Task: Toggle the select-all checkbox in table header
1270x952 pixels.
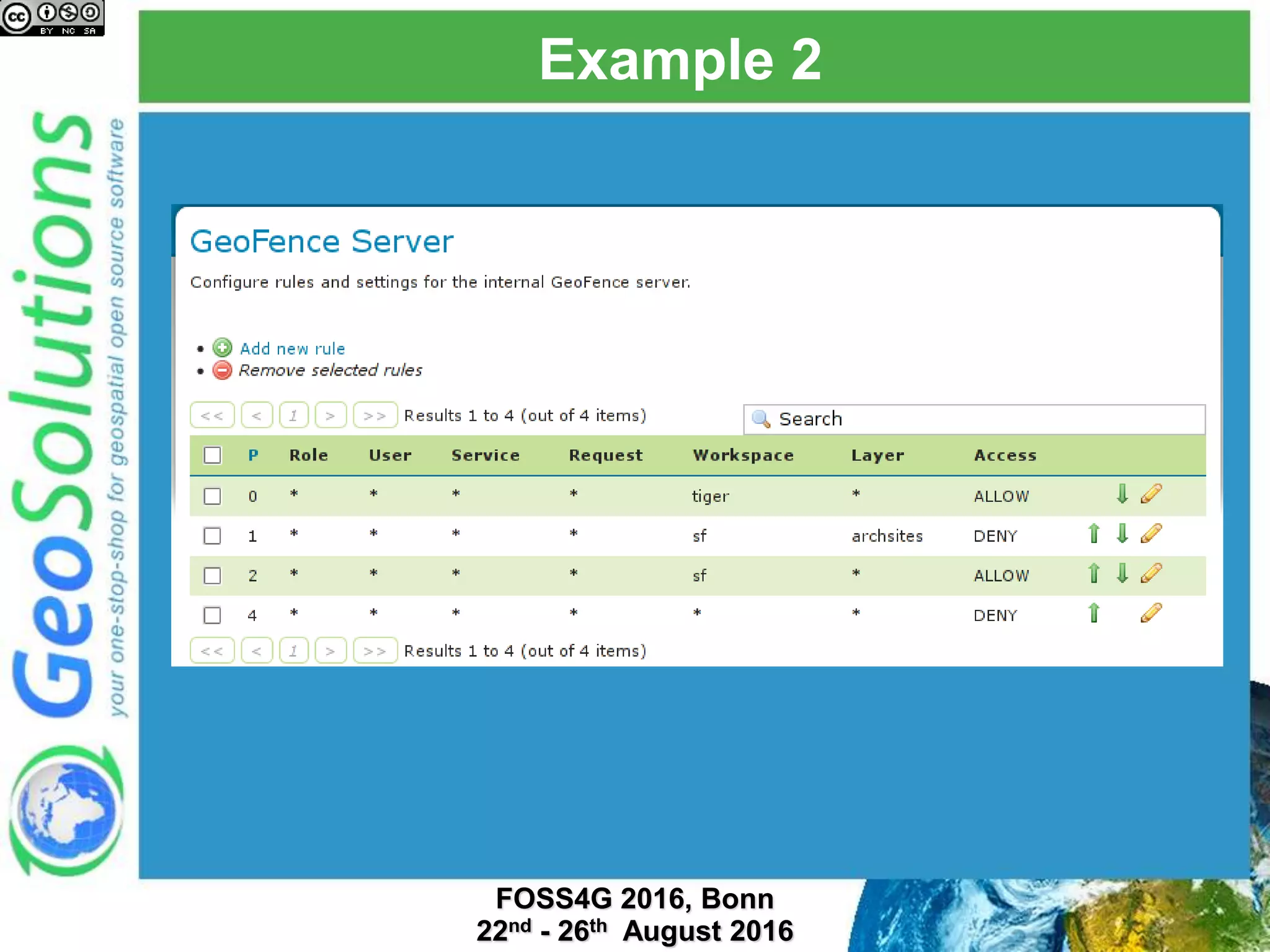Action: click(212, 456)
